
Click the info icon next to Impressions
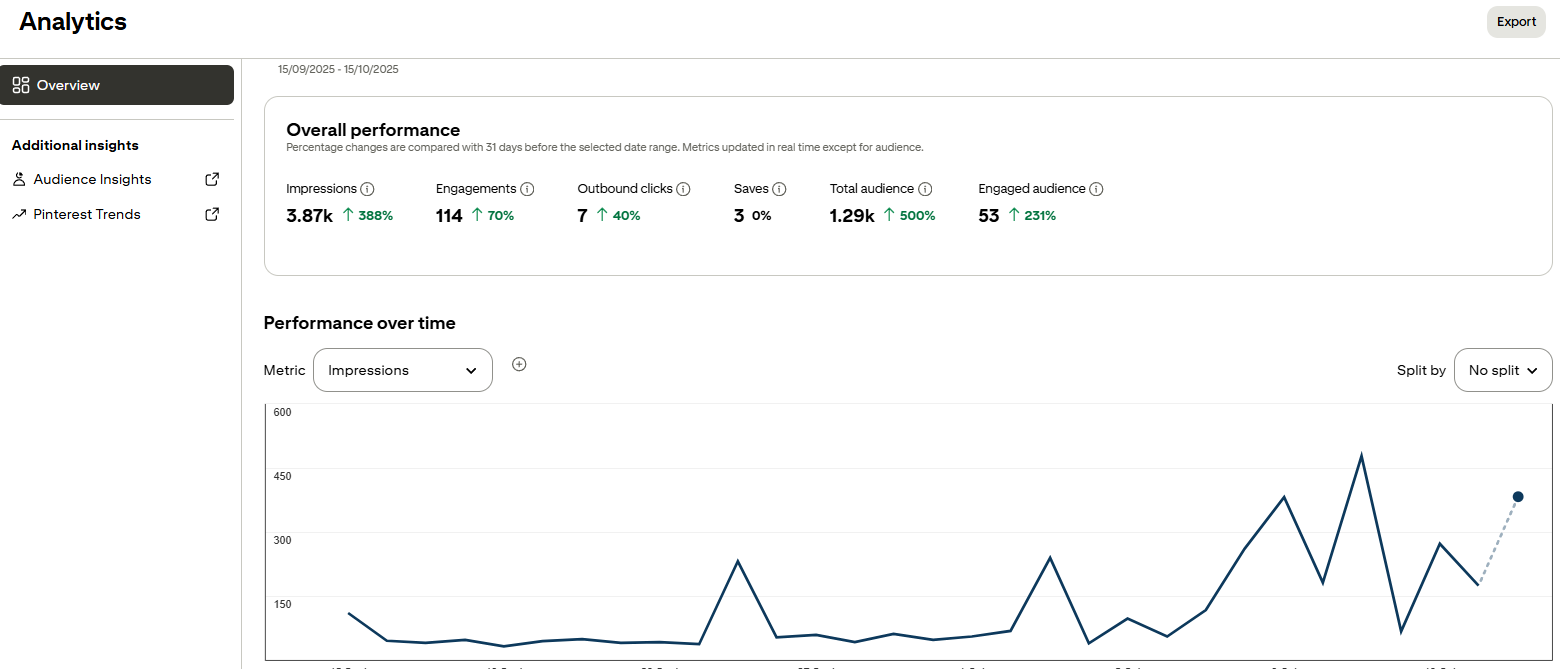point(367,189)
